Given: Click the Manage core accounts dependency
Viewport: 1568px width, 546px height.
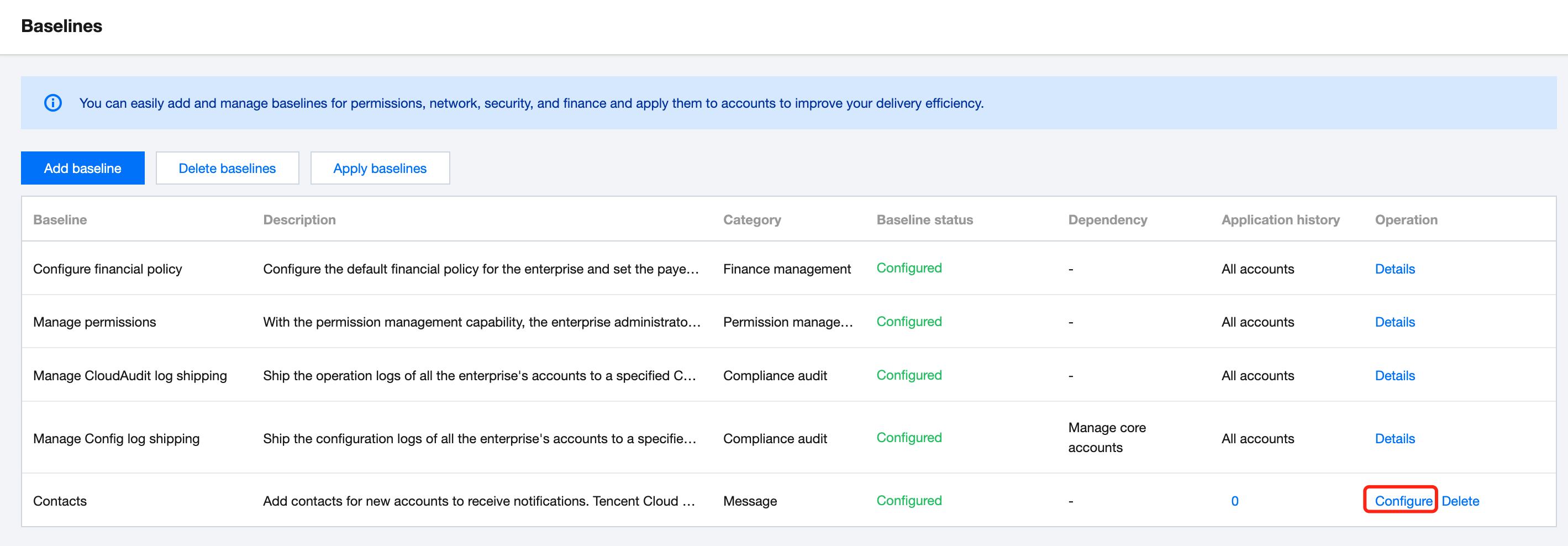Looking at the screenshot, I should [1107, 437].
